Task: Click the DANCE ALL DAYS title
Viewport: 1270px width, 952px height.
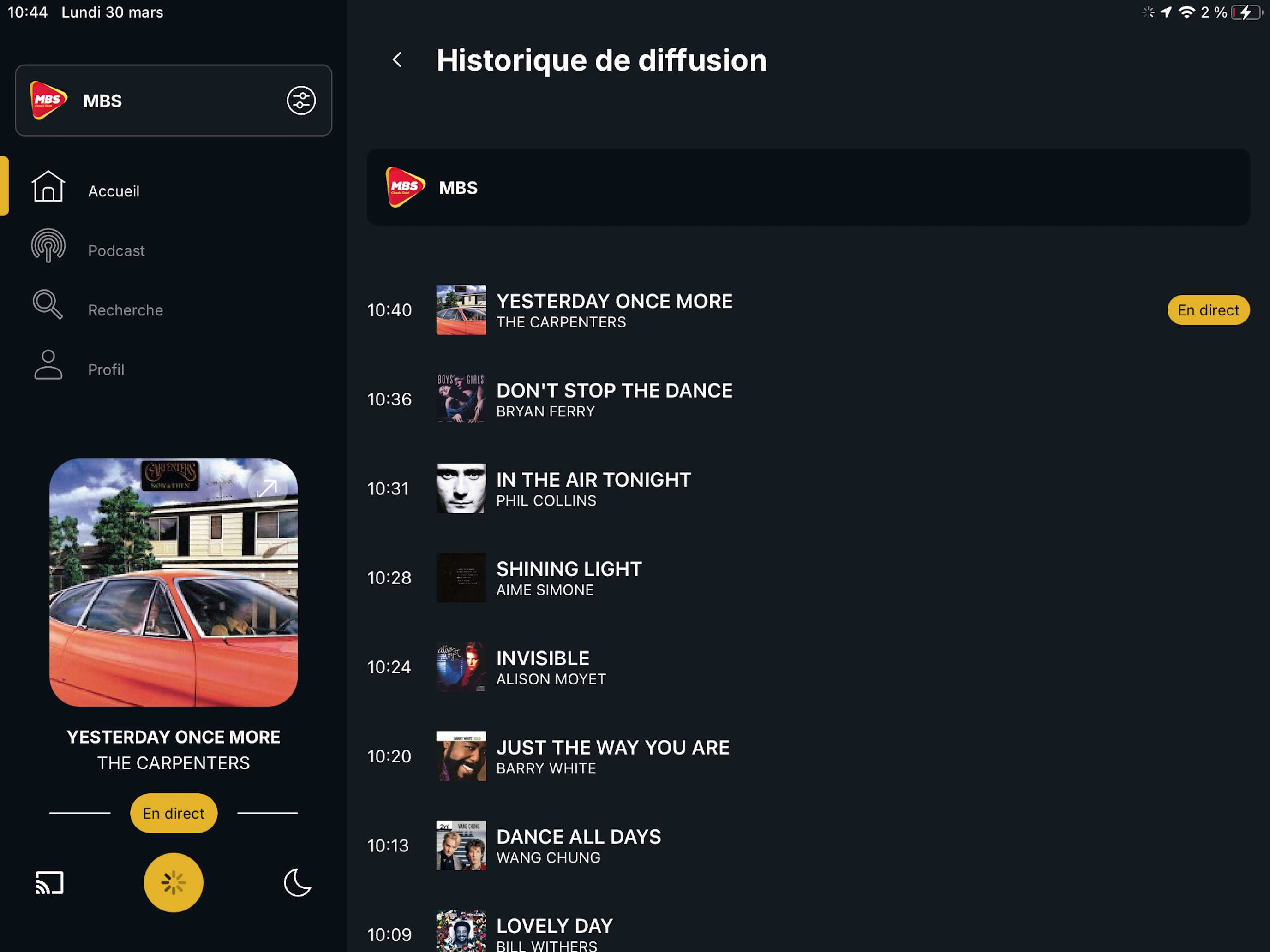Action: pos(579,836)
